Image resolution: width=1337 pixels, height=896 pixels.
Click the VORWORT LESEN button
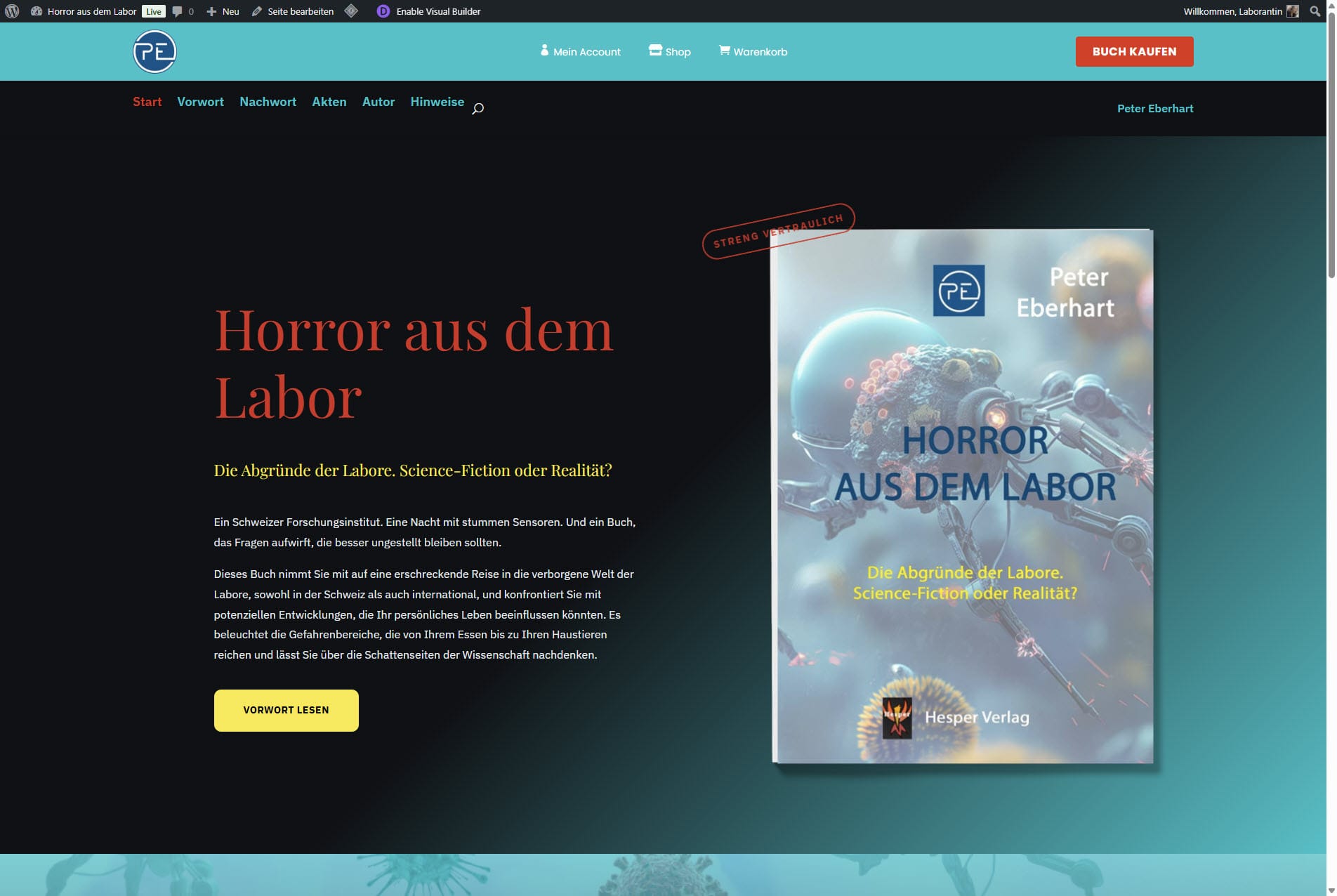[x=286, y=710]
